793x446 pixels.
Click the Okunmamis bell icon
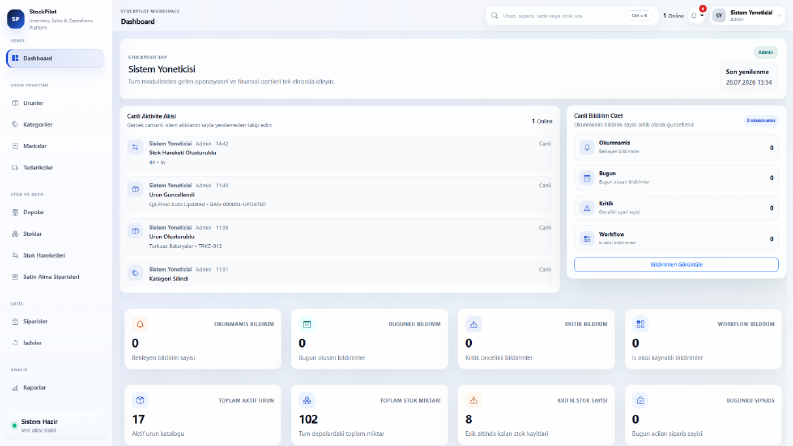point(587,147)
